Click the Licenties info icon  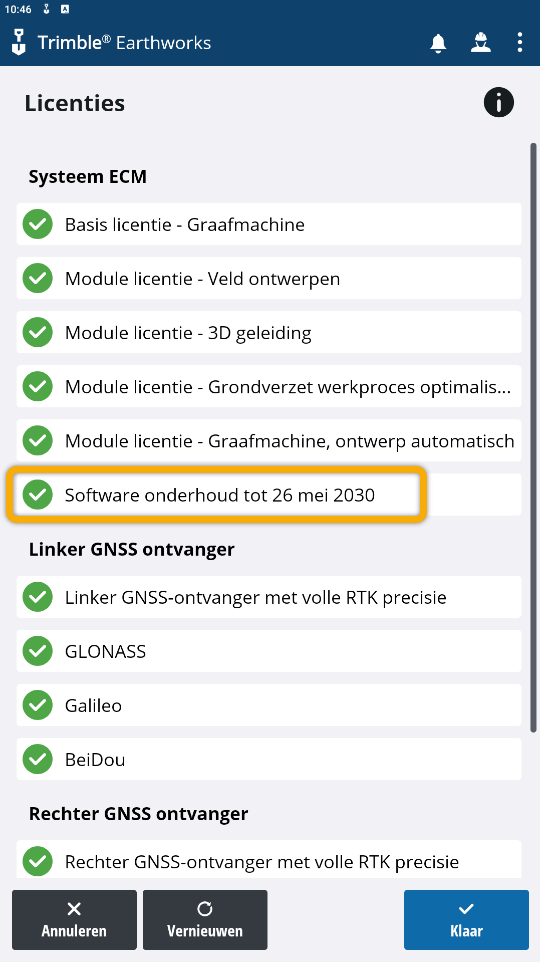click(x=498, y=102)
